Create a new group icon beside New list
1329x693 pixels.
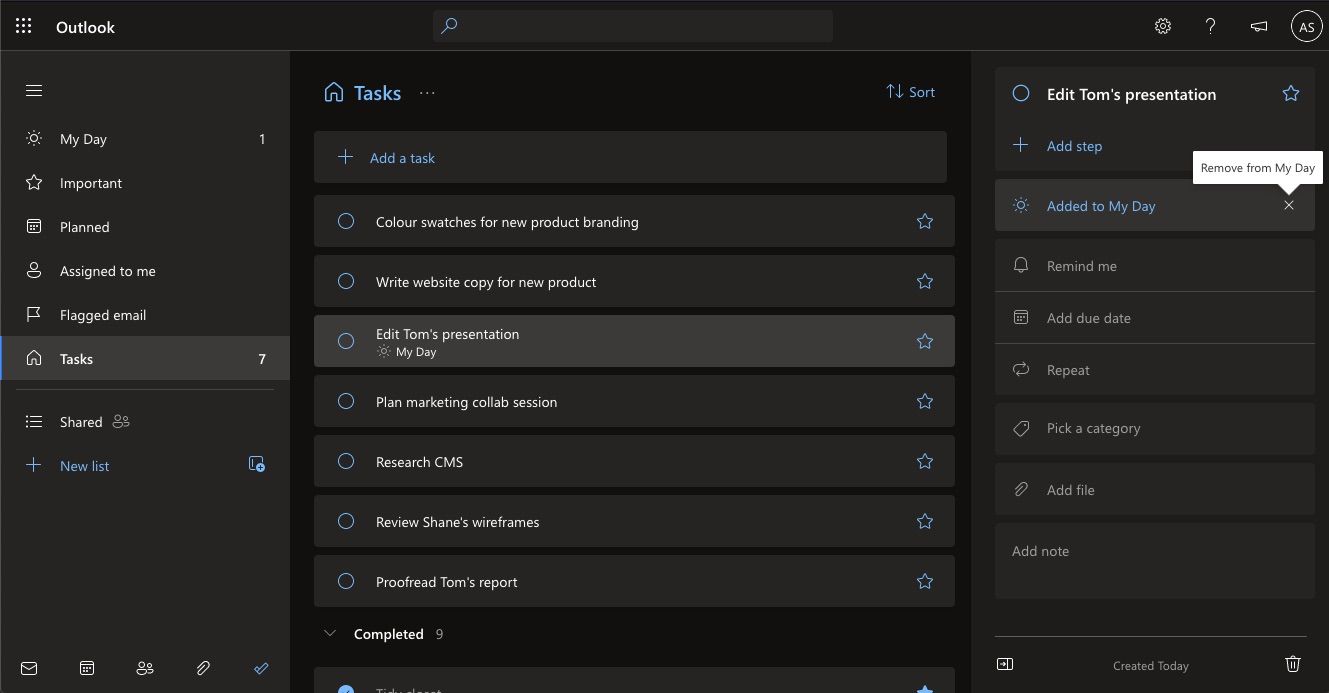point(257,464)
